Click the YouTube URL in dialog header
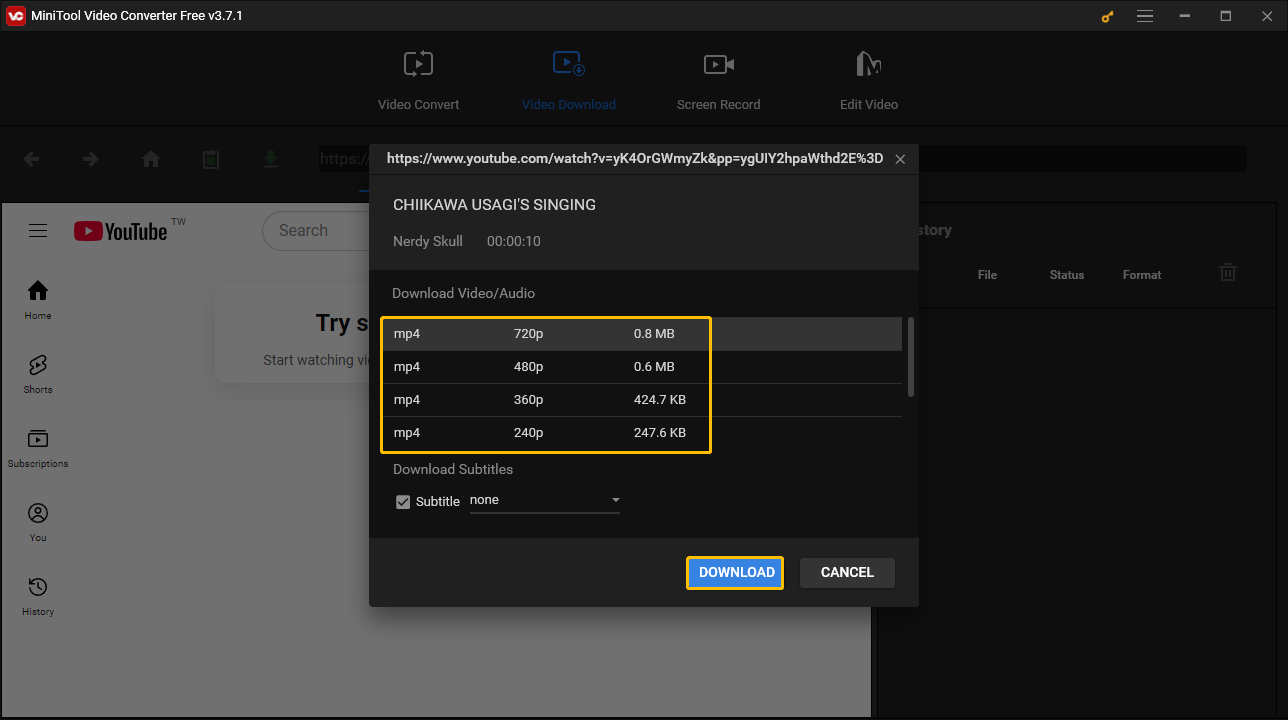Screen dimensions: 1288x720 pos(635,159)
